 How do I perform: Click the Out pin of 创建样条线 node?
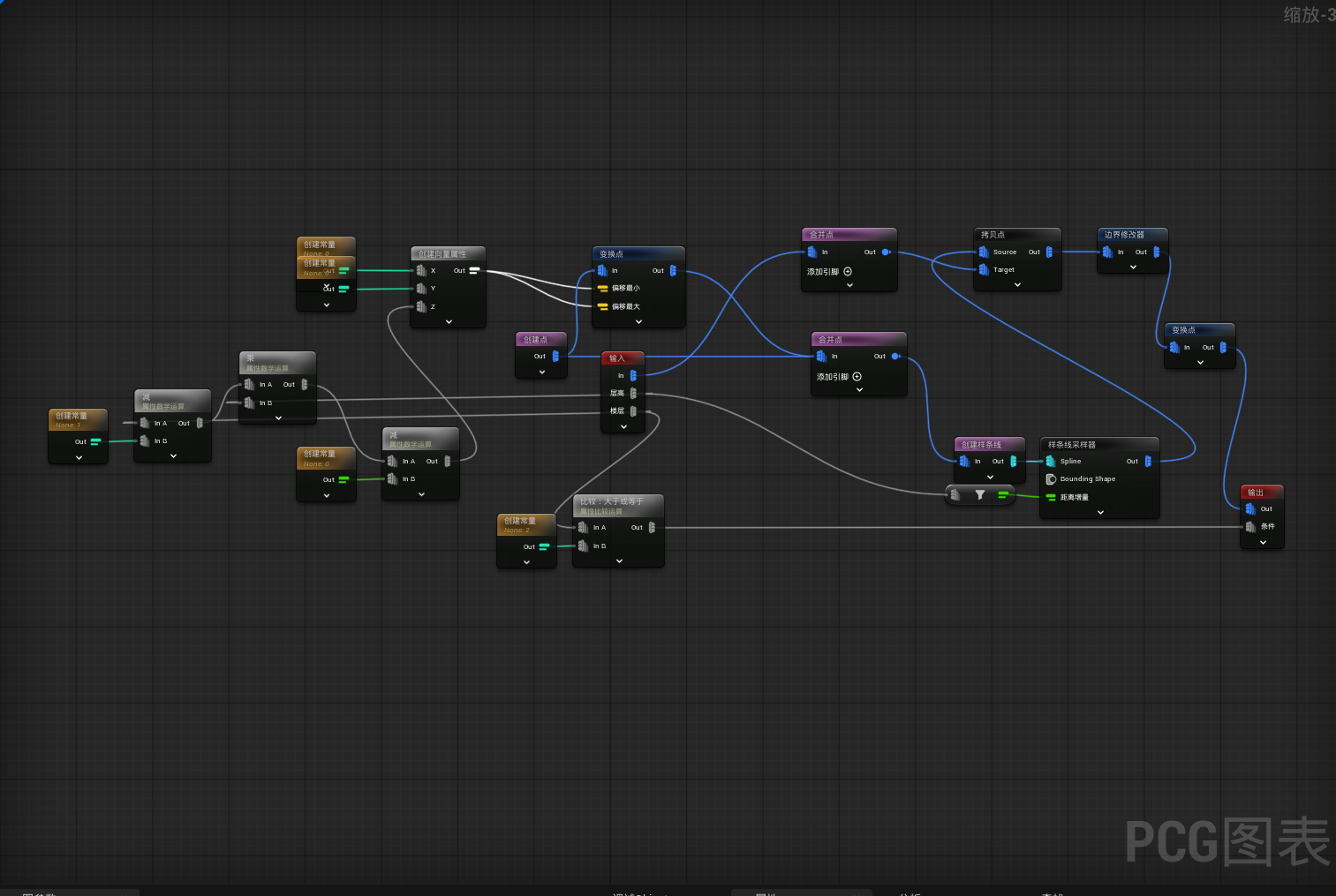coord(1014,462)
